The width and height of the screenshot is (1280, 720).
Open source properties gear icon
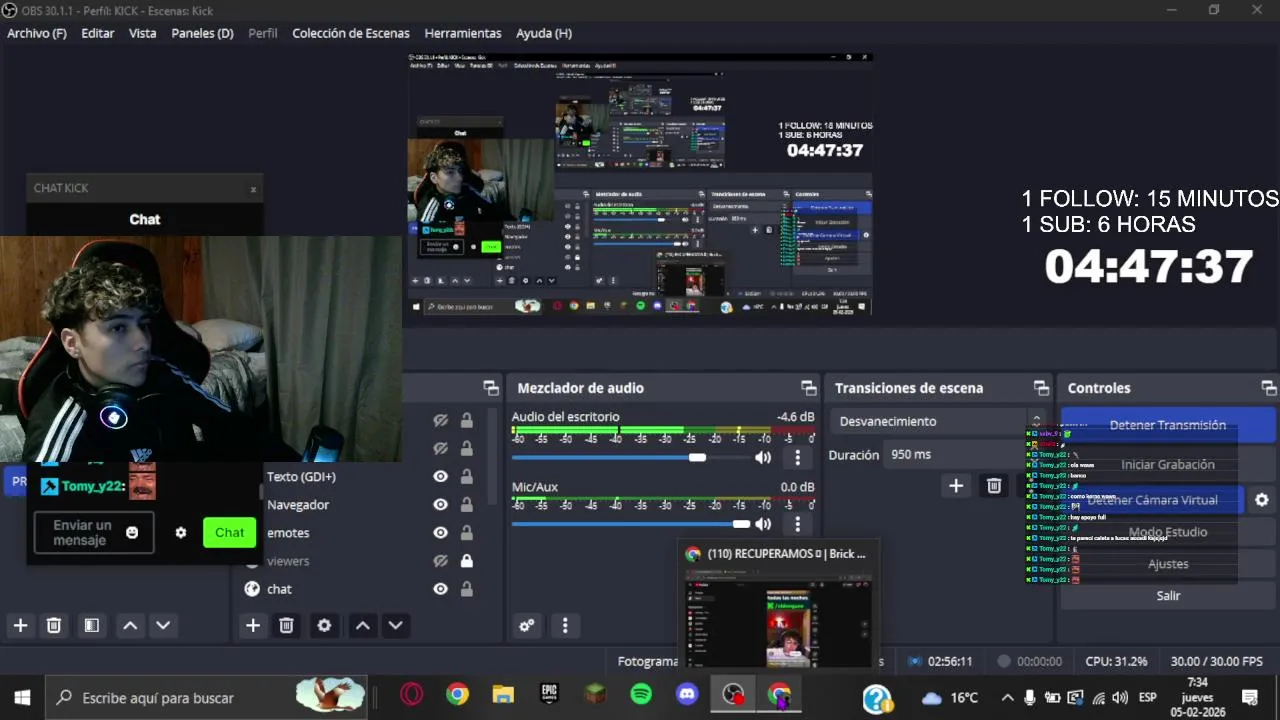point(324,625)
